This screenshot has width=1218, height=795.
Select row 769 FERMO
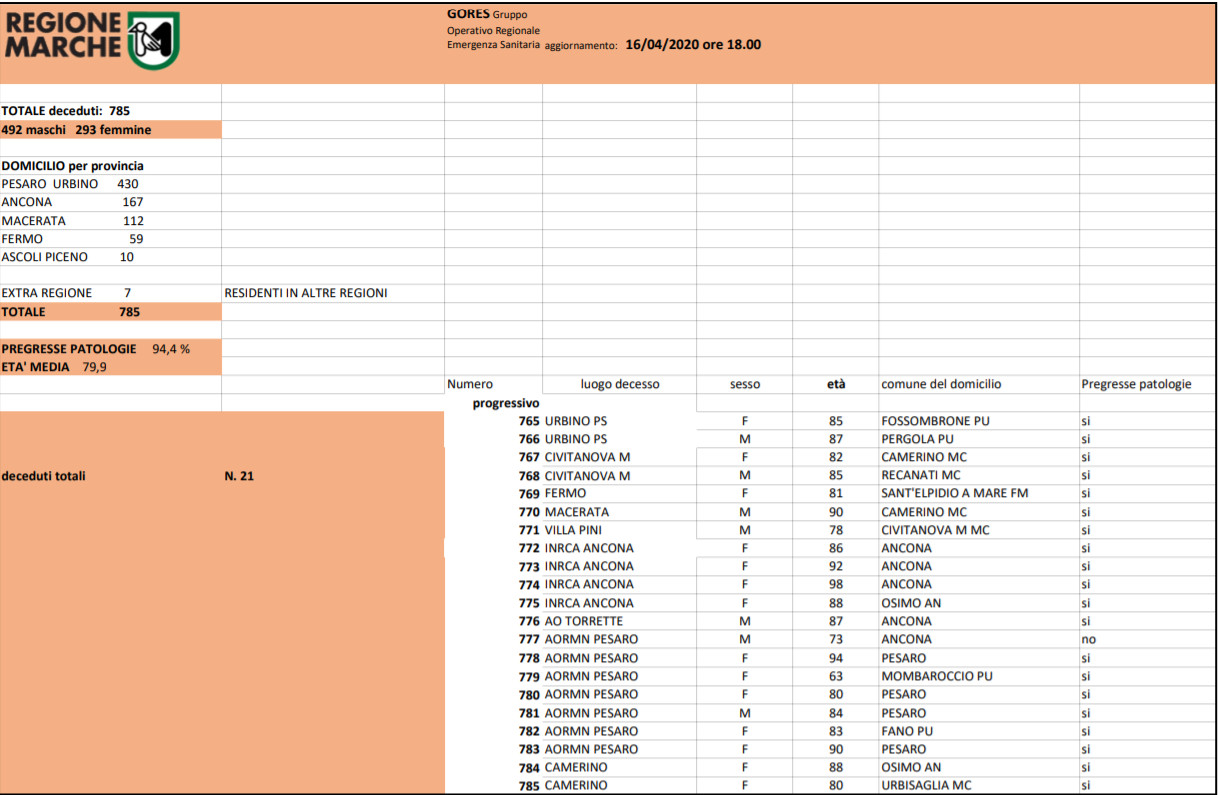[830, 493]
